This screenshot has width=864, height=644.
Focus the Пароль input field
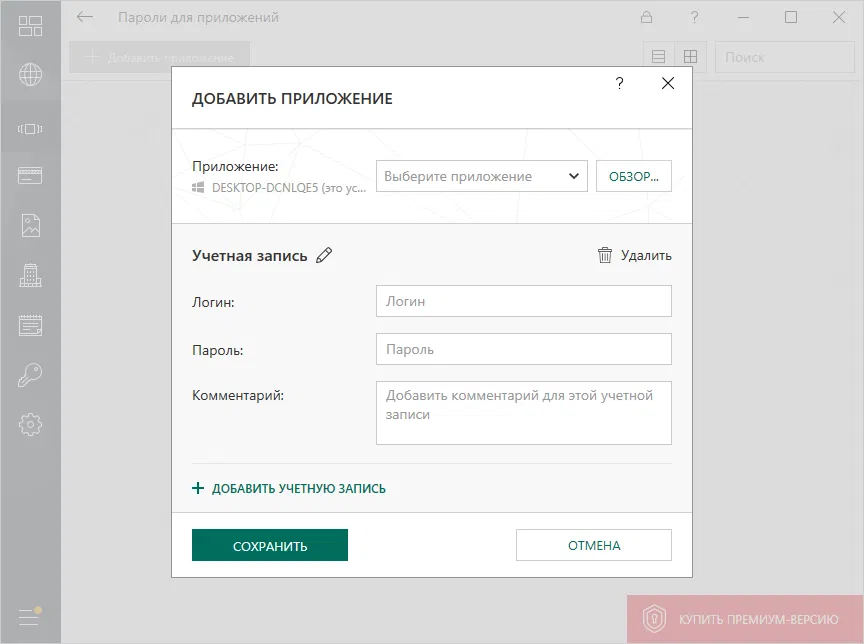[x=523, y=350]
